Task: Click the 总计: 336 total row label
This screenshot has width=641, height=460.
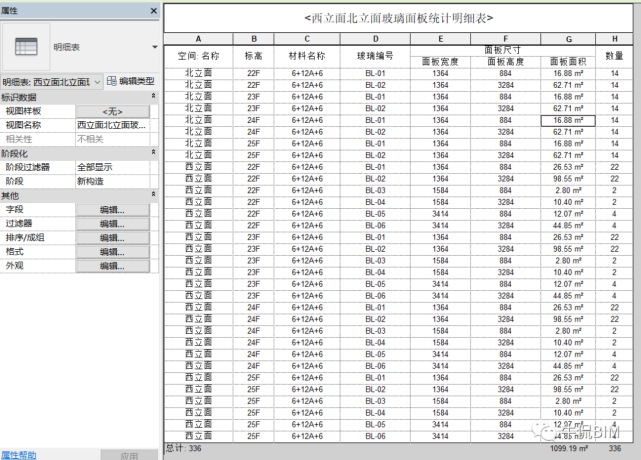Action: click(183, 449)
